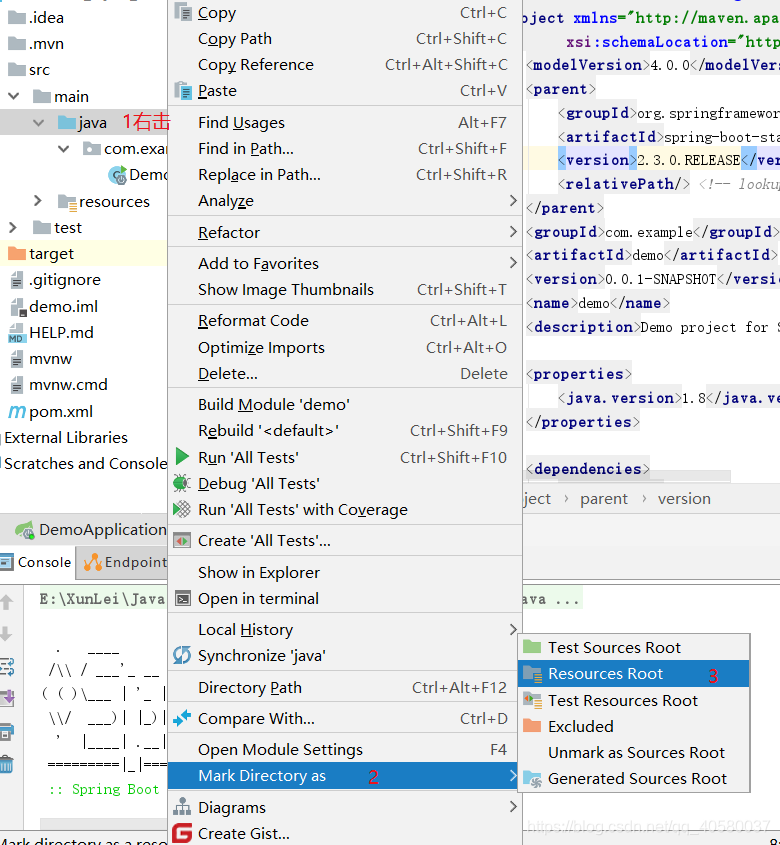The image size is (780, 845).
Task: Click the Resources Root folder icon
Action: (x=532, y=674)
